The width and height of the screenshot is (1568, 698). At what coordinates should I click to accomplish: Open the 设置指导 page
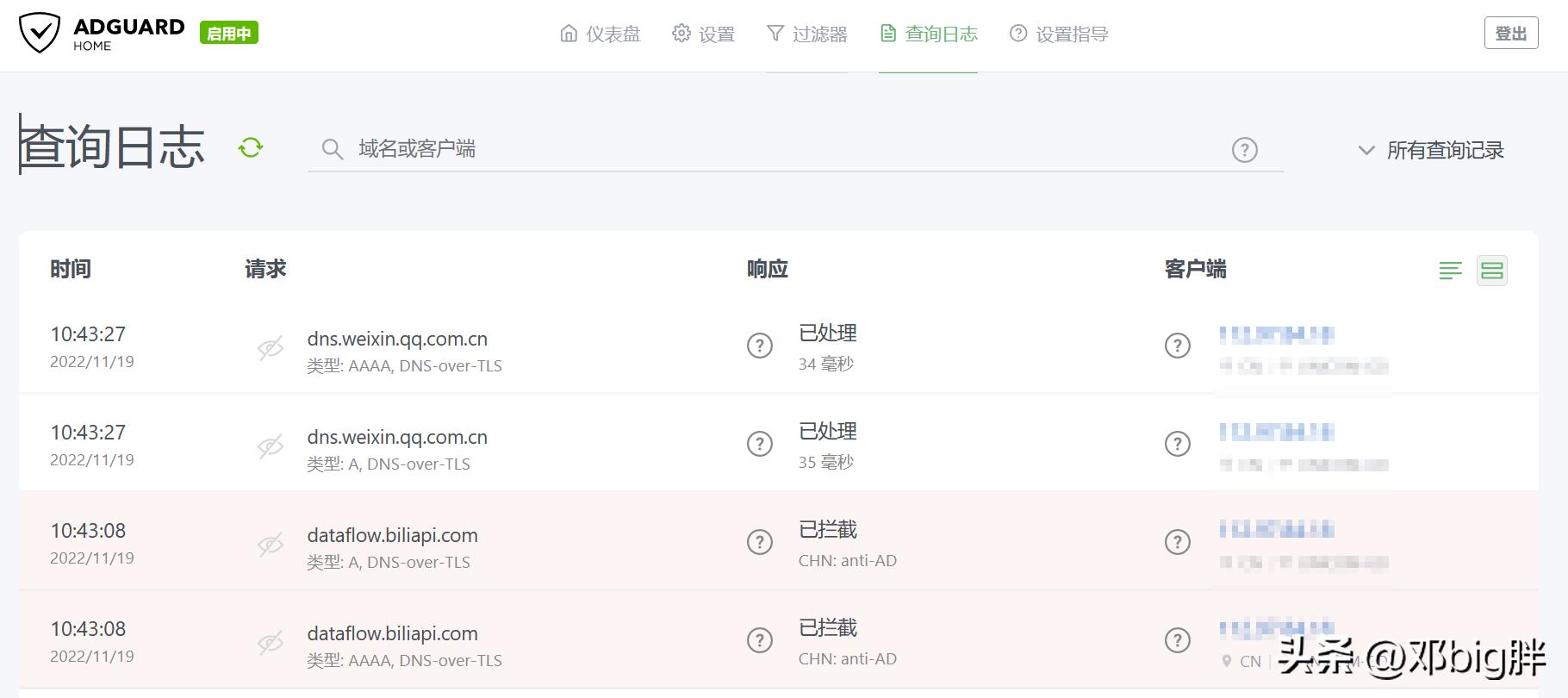point(1059,34)
